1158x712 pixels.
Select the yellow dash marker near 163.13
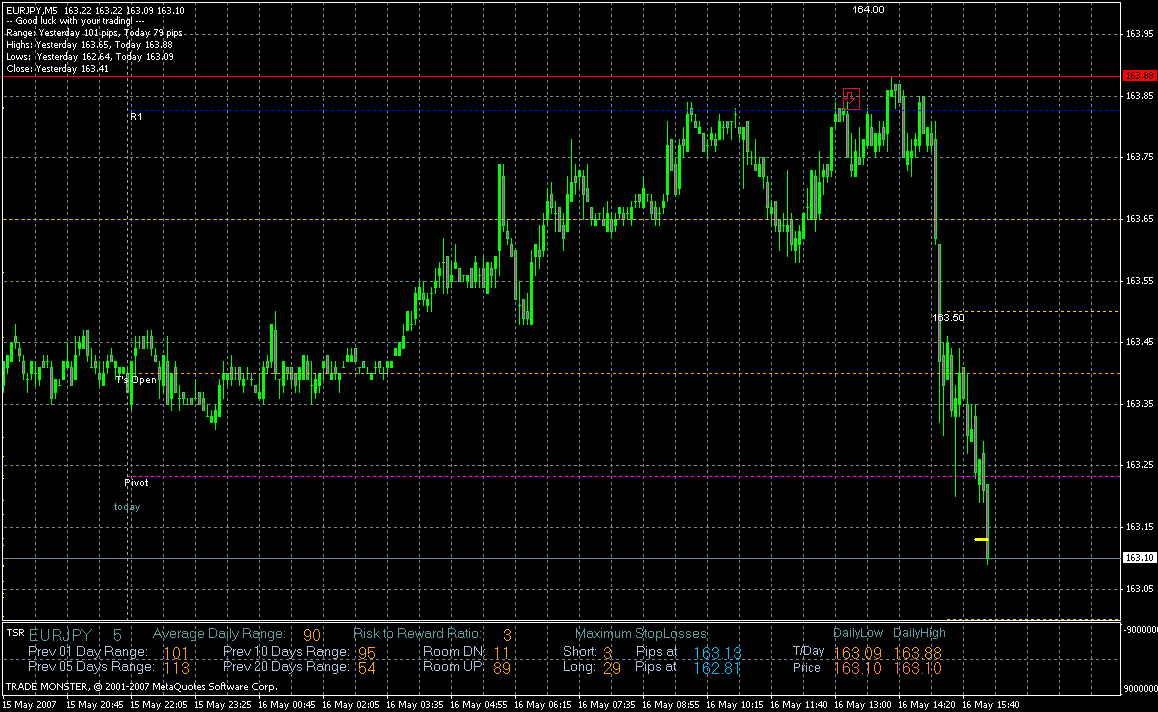(x=981, y=539)
